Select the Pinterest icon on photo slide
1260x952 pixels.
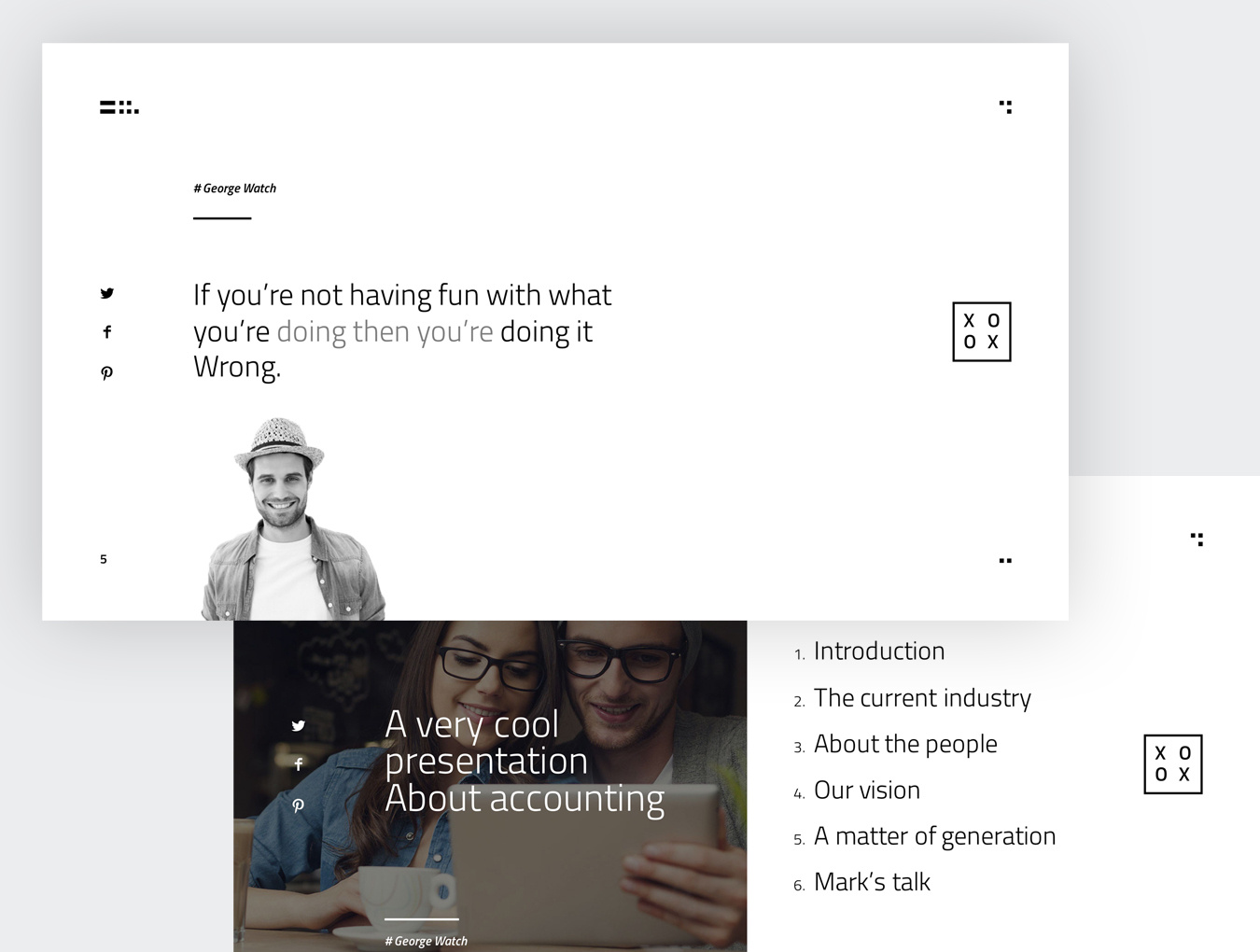[x=299, y=805]
